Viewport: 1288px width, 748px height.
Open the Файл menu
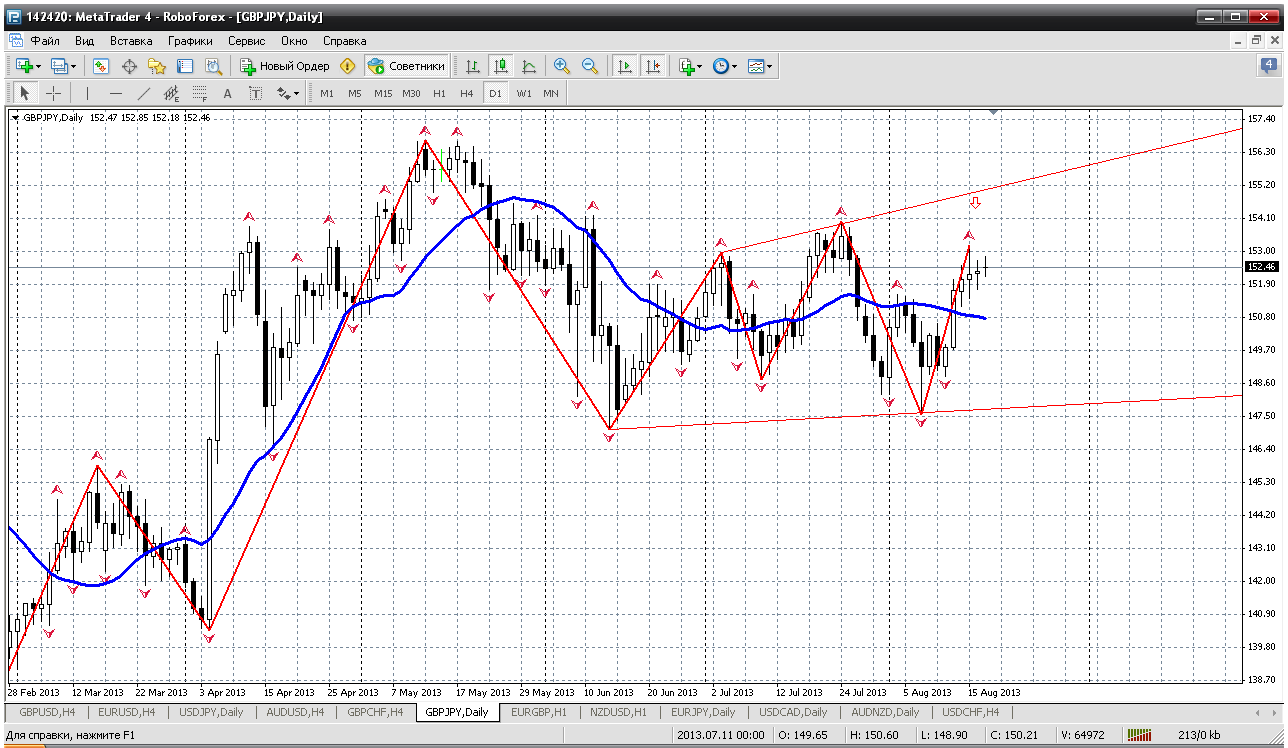point(45,41)
